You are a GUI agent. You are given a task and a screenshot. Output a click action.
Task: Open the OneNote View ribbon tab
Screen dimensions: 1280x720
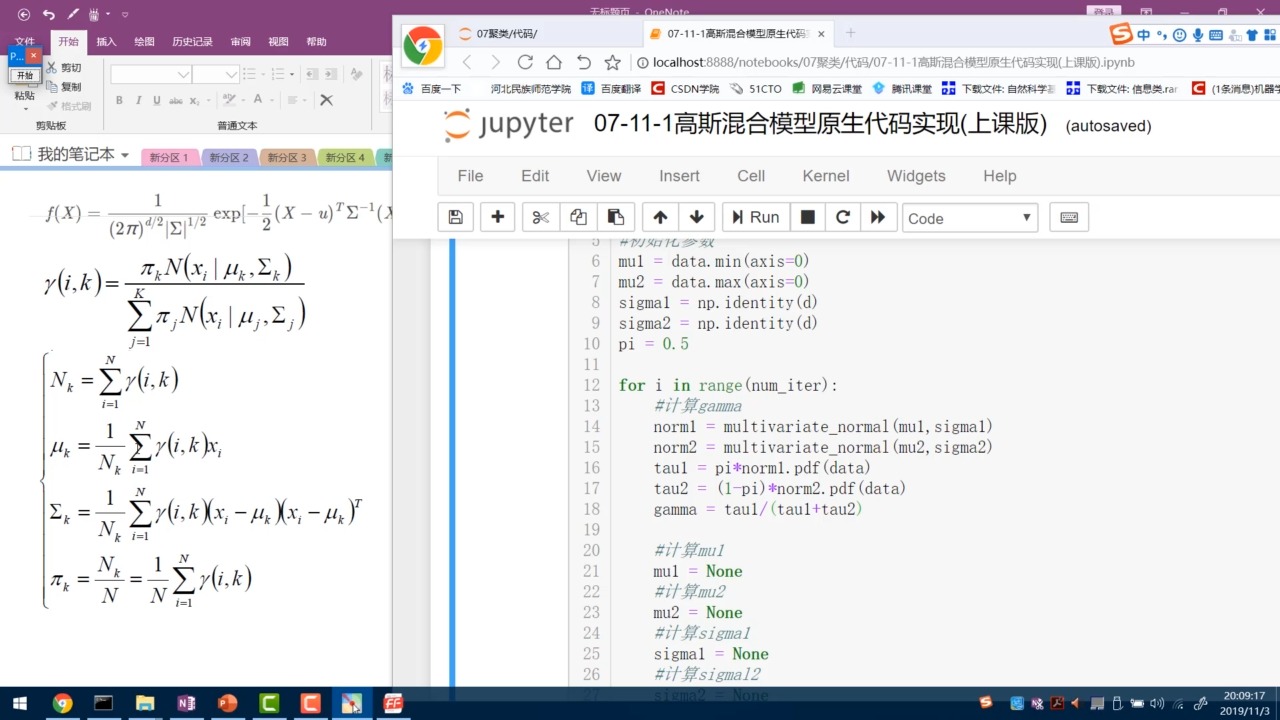pyautogui.click(x=278, y=42)
